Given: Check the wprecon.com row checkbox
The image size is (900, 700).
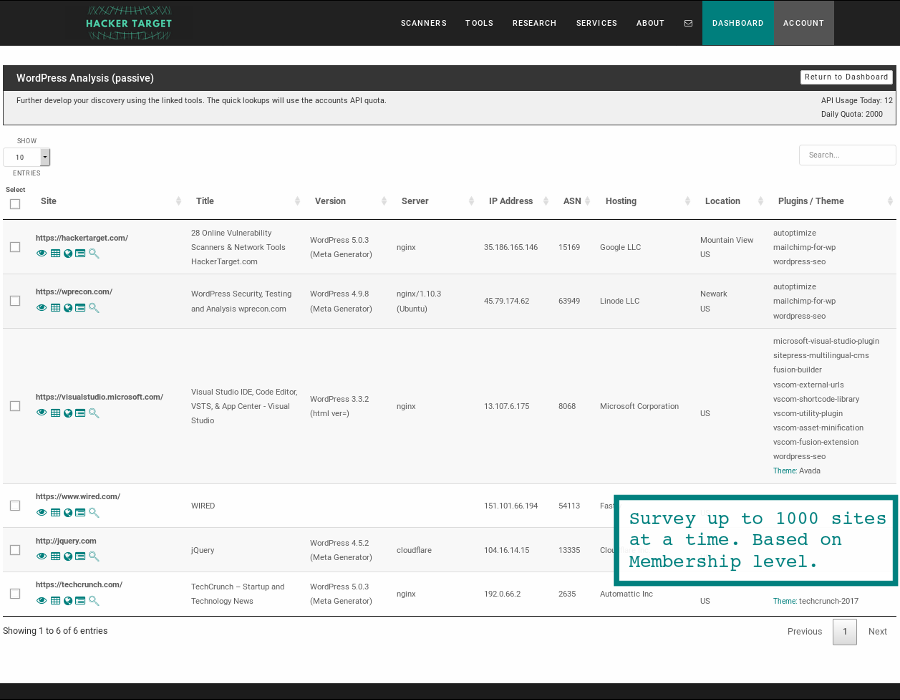Looking at the screenshot, I should [x=15, y=301].
